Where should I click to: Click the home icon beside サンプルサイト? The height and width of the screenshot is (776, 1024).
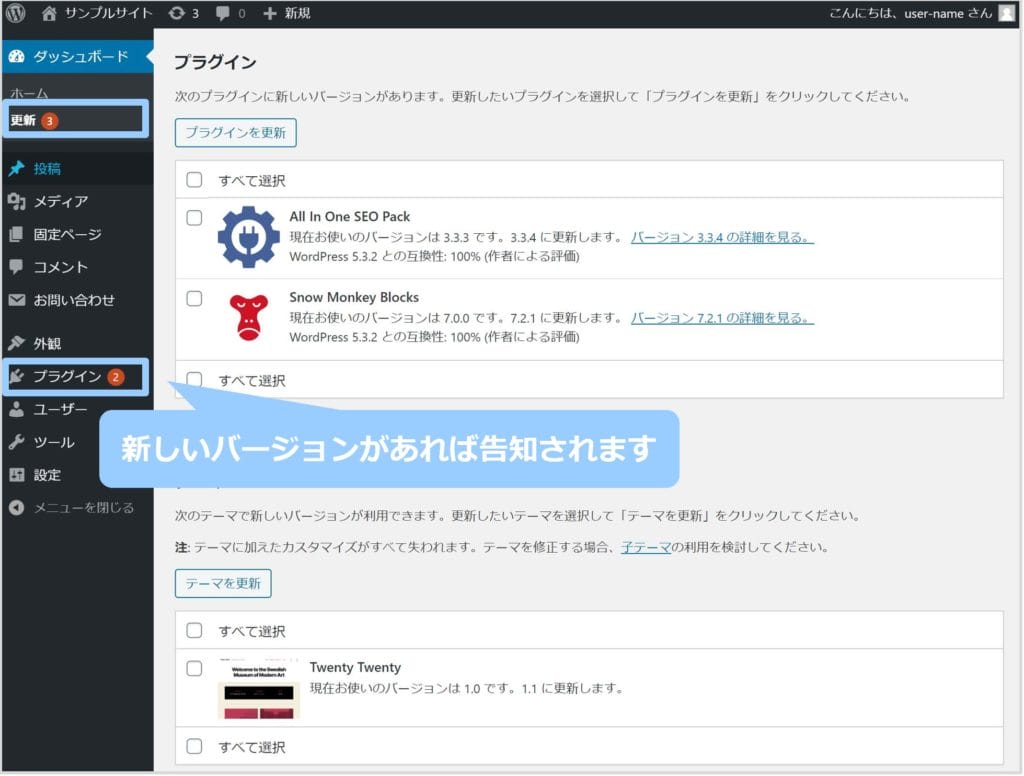coord(50,13)
